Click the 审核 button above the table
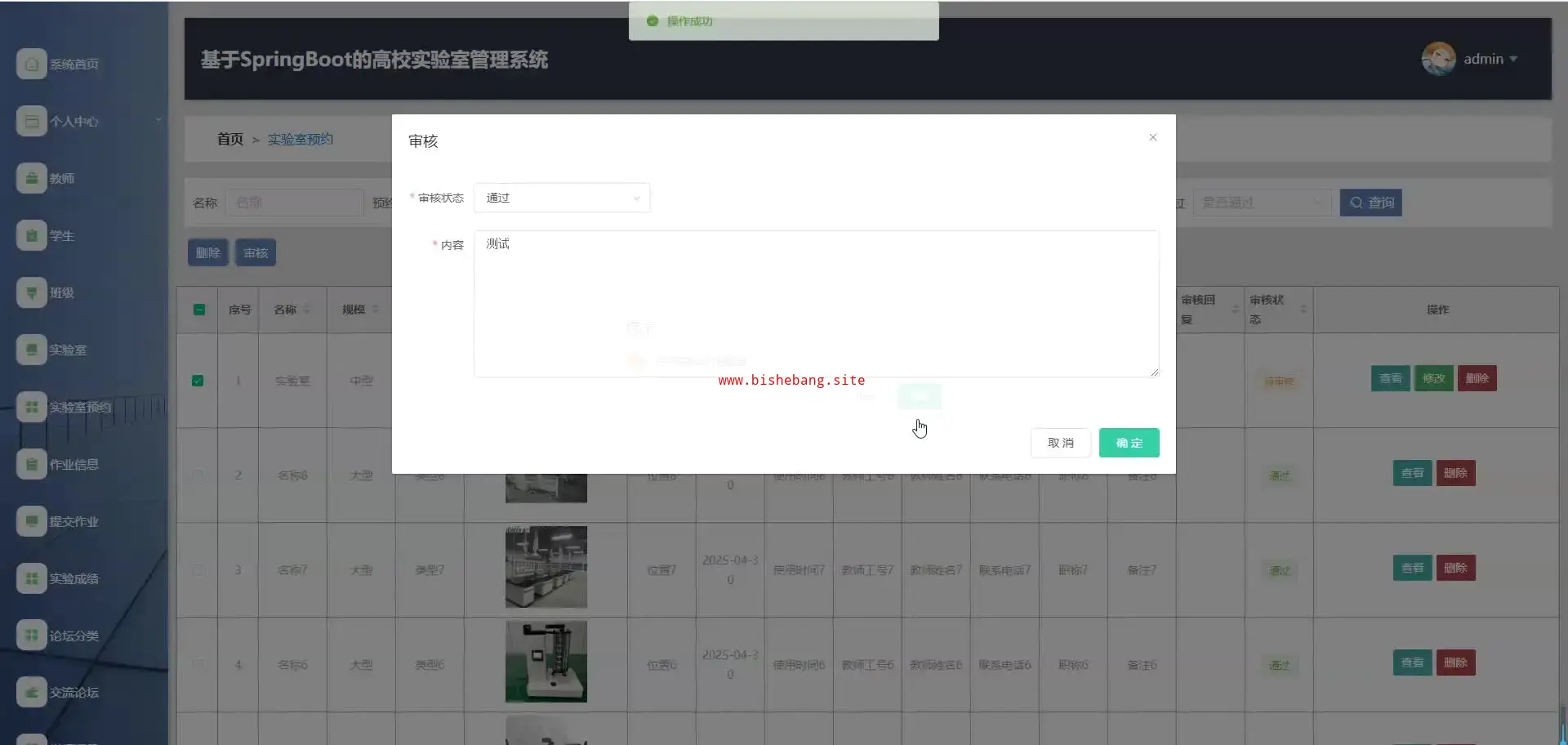Viewport: 1568px width, 745px height. [256, 253]
